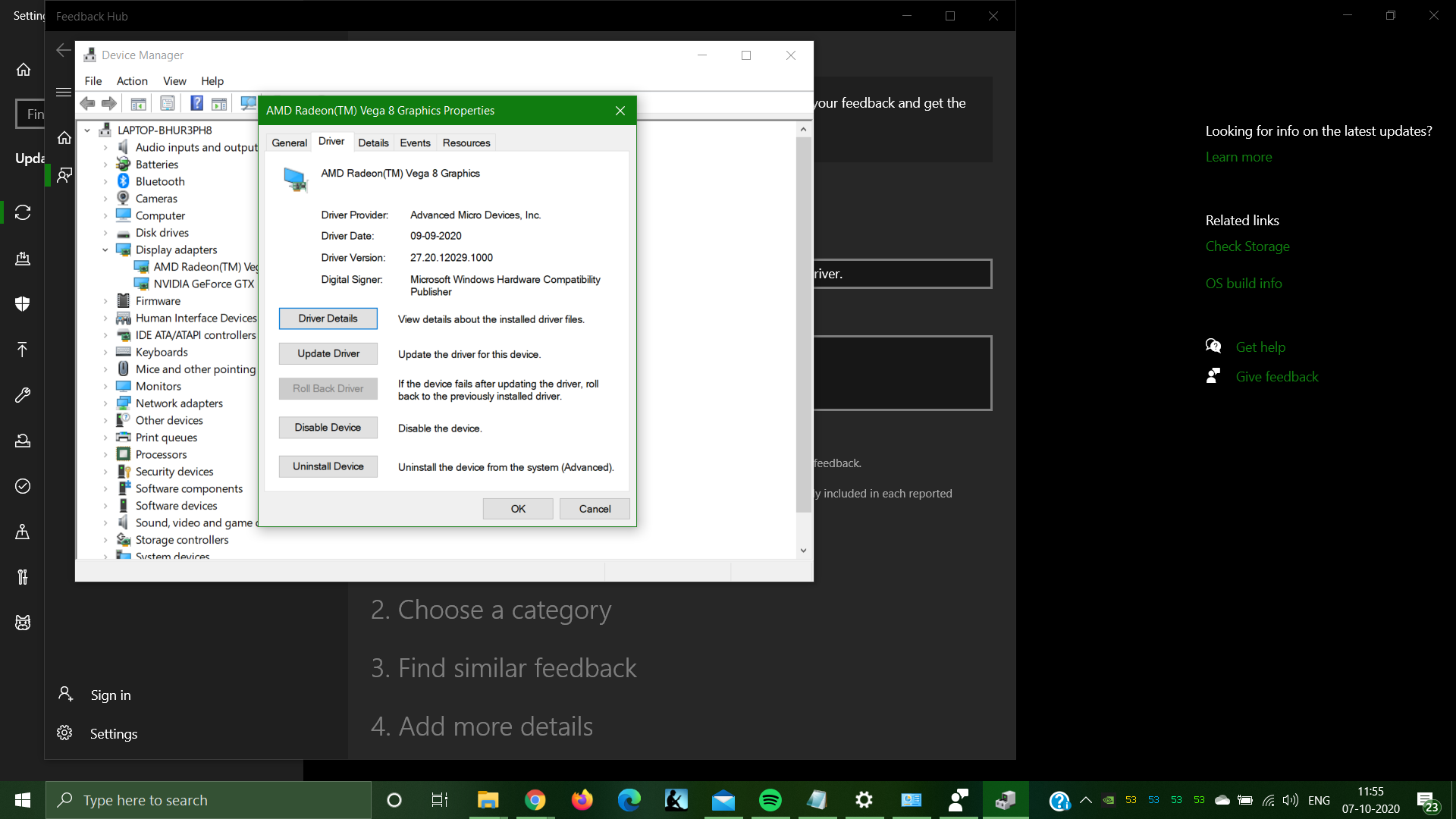
Task: Click the Show/Hide Console Tree toolbar icon
Action: pyautogui.click(x=138, y=103)
